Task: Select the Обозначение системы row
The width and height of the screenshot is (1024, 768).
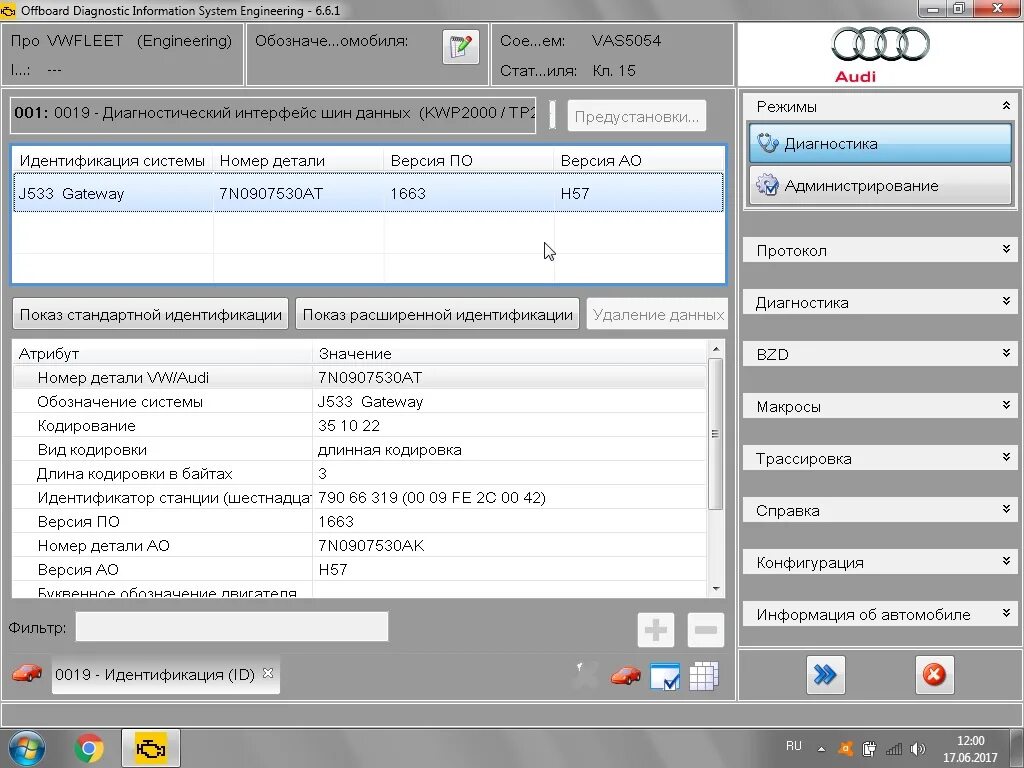Action: click(359, 402)
